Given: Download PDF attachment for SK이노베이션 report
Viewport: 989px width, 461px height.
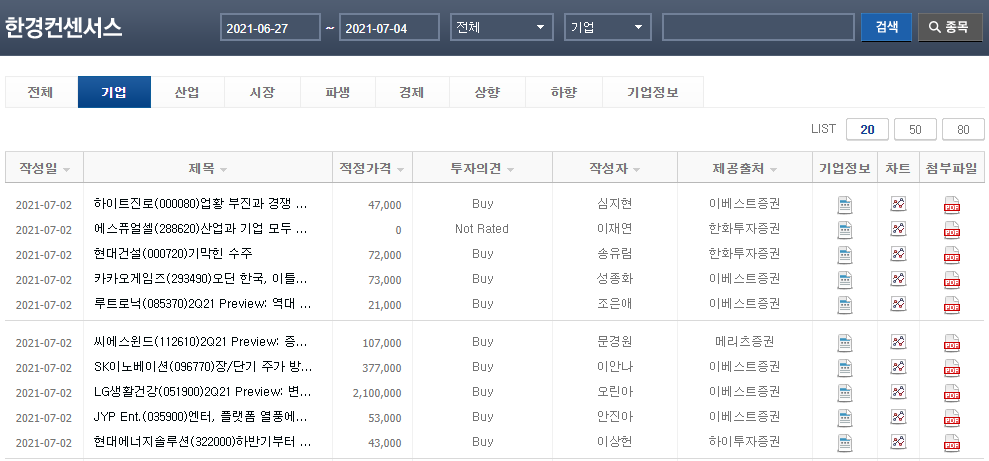Looking at the screenshot, I should 952,368.
